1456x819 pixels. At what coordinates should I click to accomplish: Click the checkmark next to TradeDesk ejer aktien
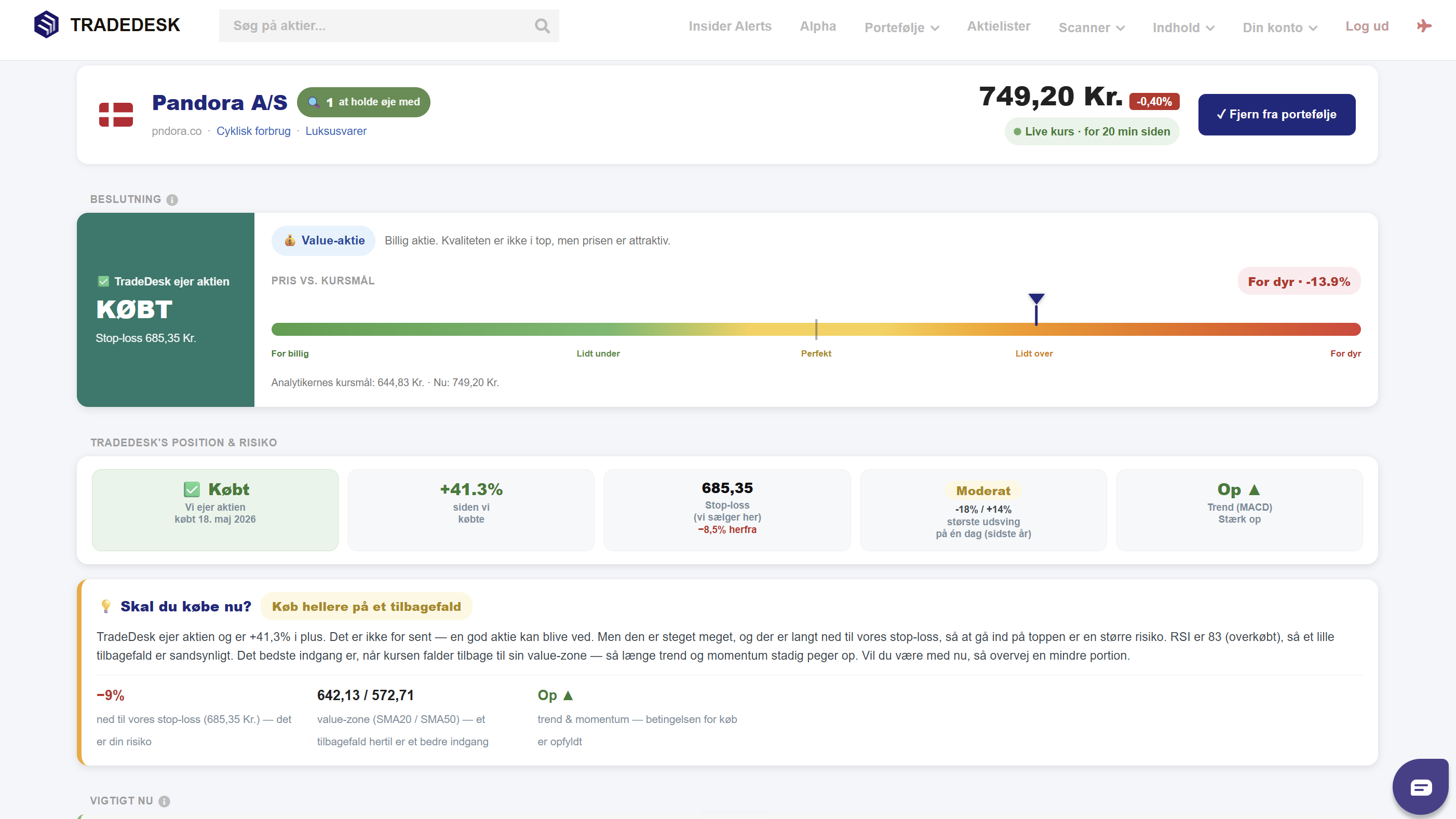click(103, 281)
